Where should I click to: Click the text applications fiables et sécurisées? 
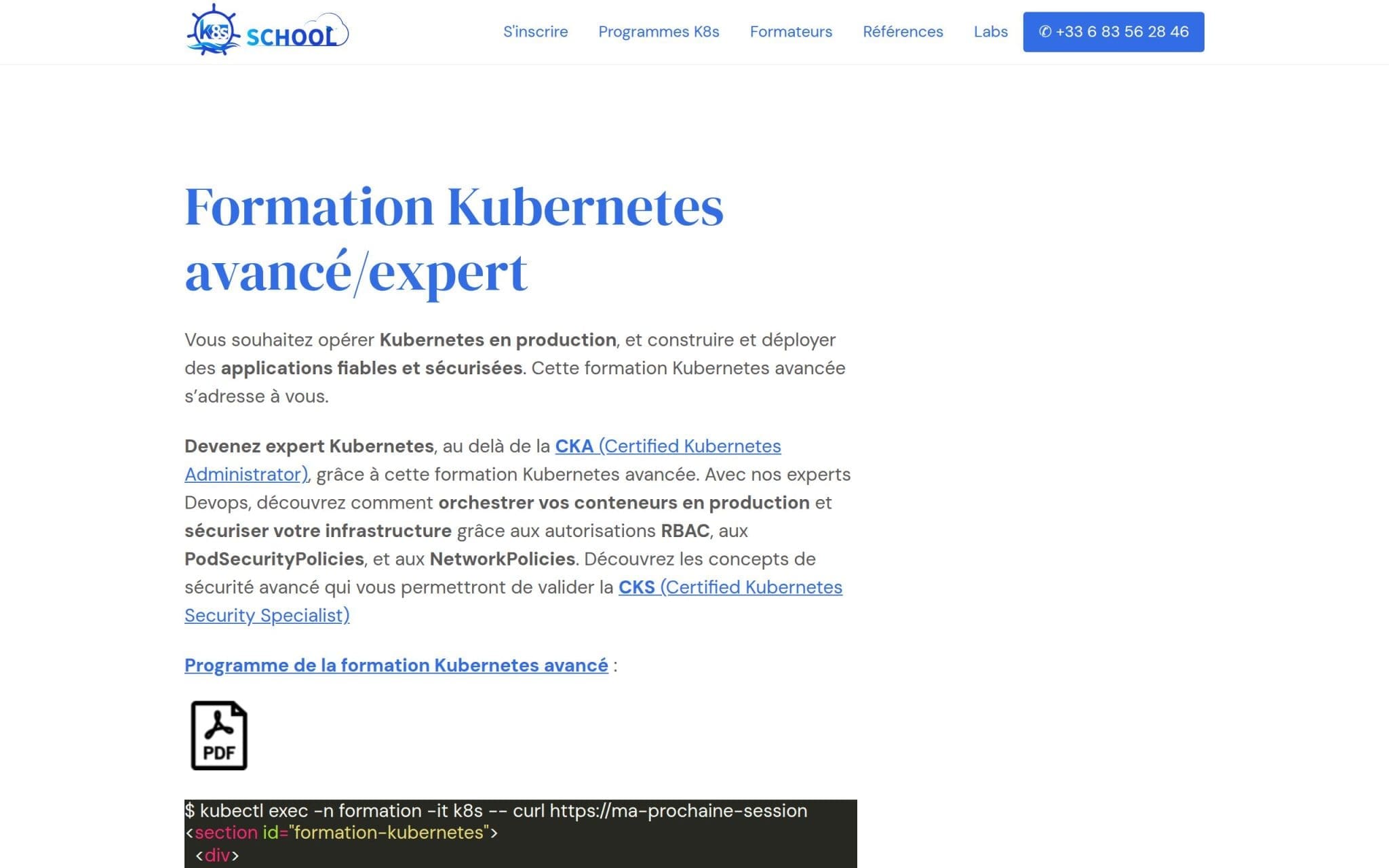(x=372, y=368)
